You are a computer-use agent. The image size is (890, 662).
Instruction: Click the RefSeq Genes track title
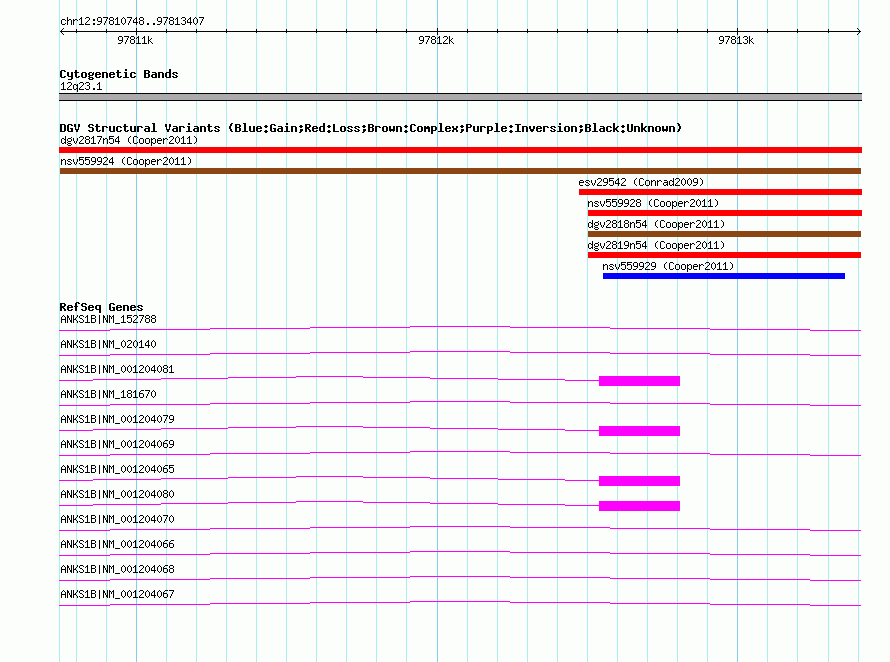(101, 307)
